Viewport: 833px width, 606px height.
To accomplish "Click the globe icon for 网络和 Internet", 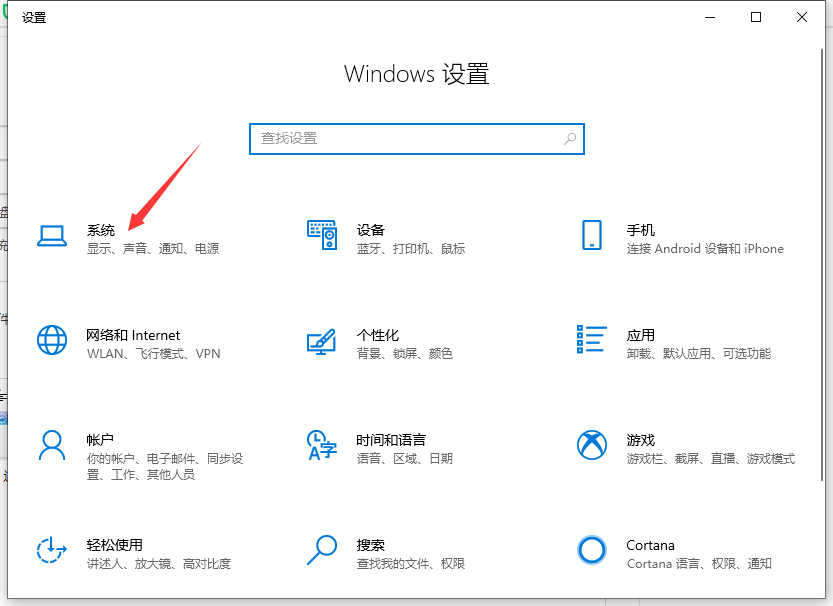I will [51, 340].
